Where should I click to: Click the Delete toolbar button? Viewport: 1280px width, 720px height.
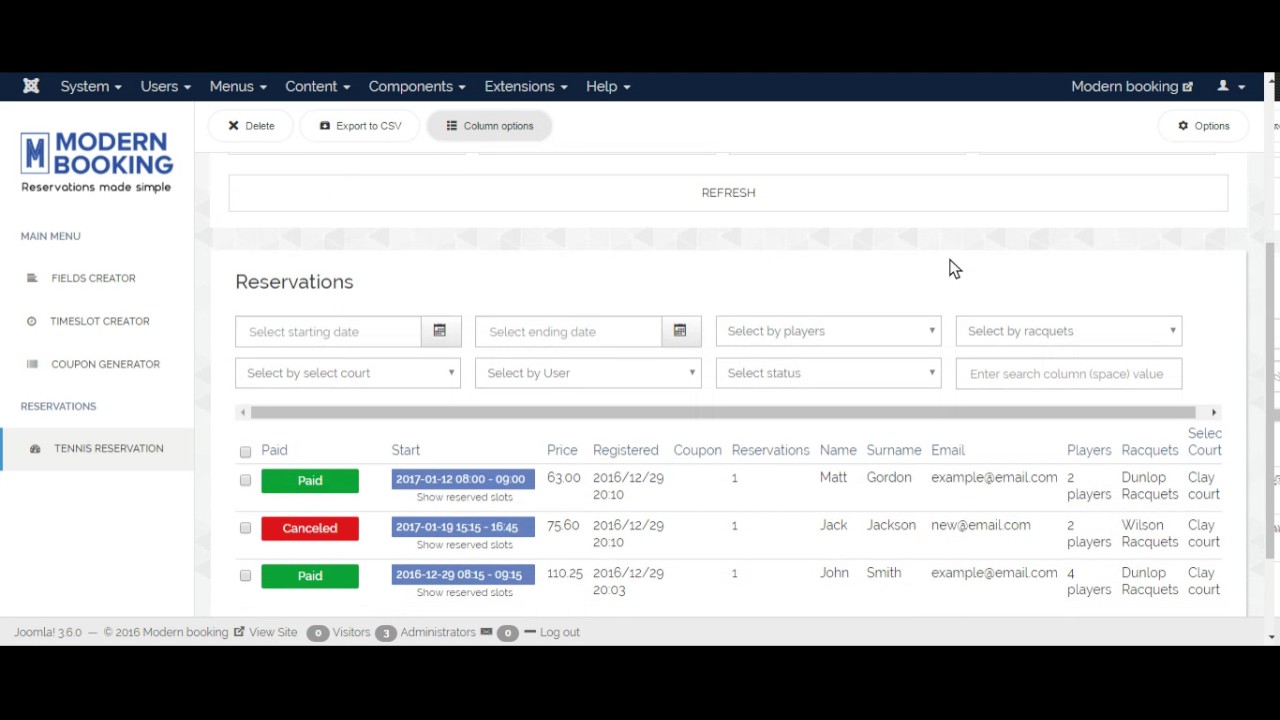click(x=251, y=126)
